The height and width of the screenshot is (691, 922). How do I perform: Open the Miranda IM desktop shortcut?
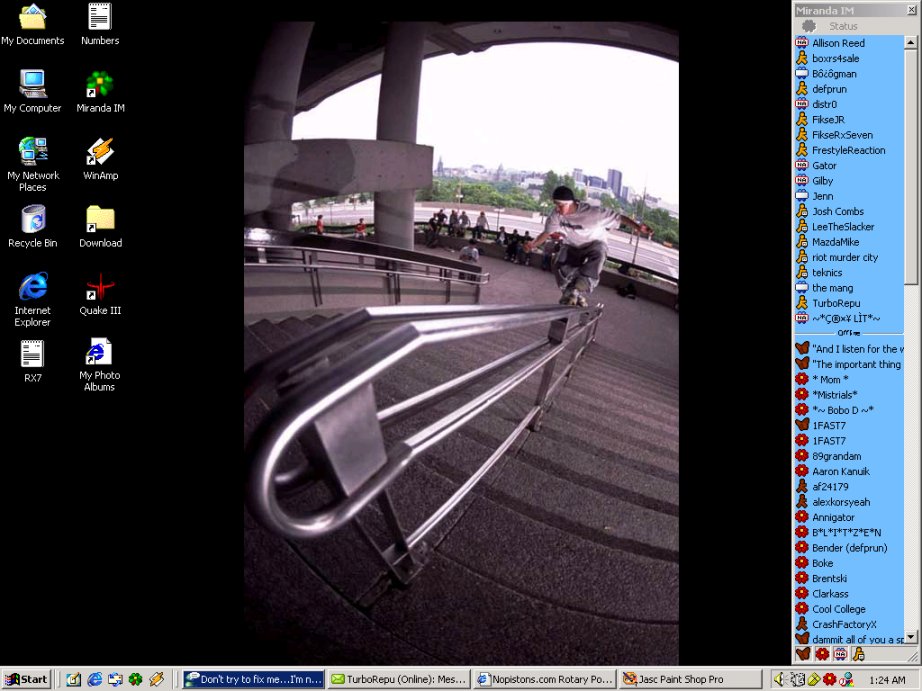click(100, 90)
